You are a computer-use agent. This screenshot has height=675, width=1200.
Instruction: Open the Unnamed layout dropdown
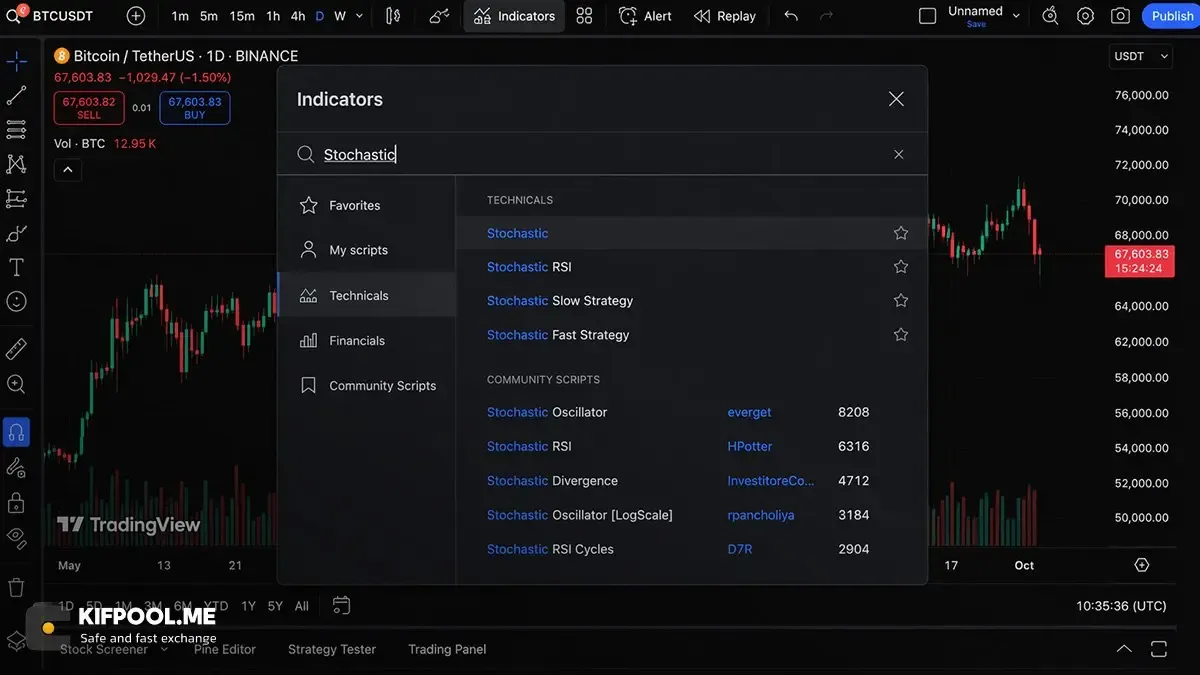(x=984, y=16)
